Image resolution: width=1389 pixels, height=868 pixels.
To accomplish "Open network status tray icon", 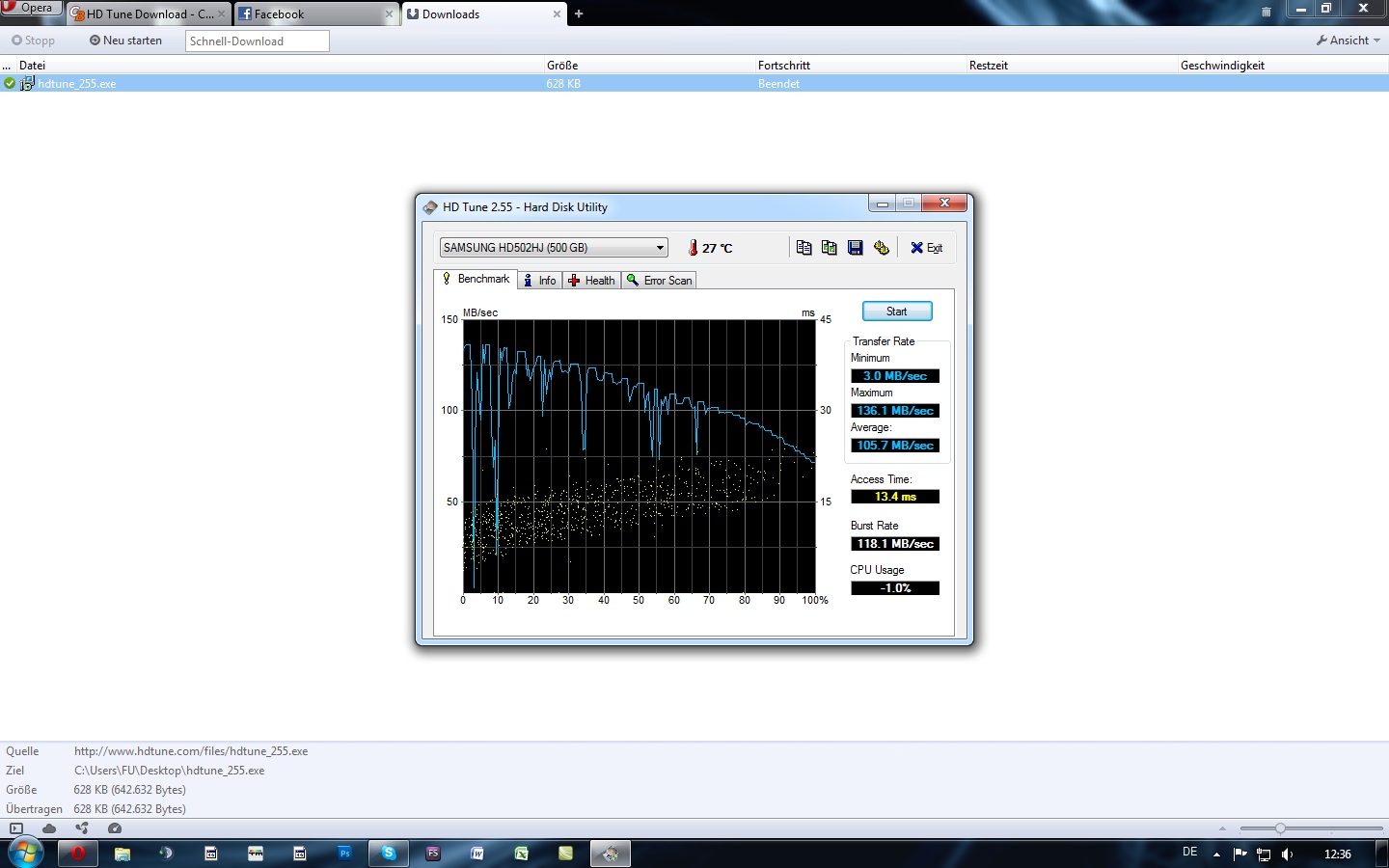I will pos(1264,854).
